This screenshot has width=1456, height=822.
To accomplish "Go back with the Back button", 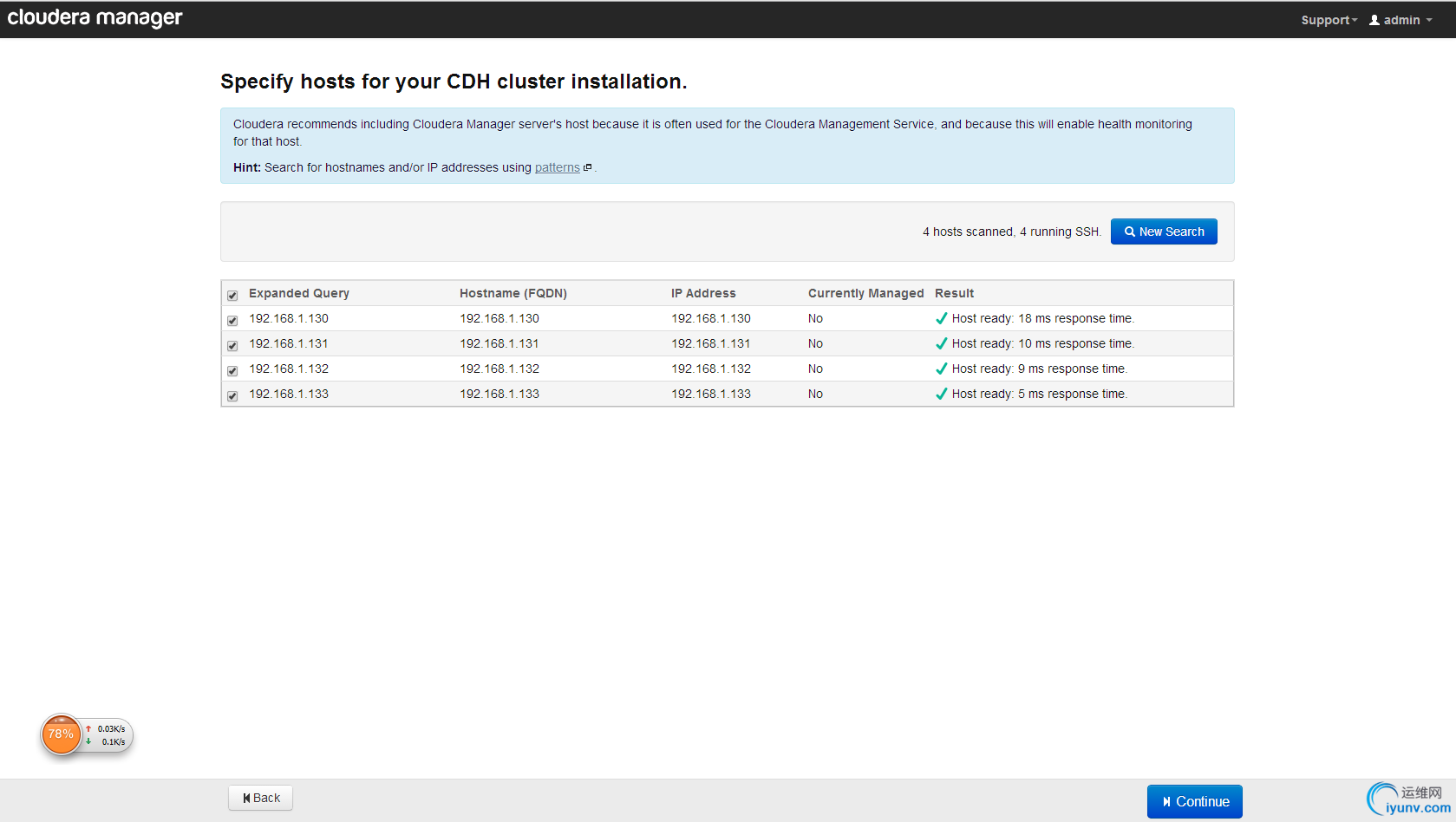I will click(261, 798).
